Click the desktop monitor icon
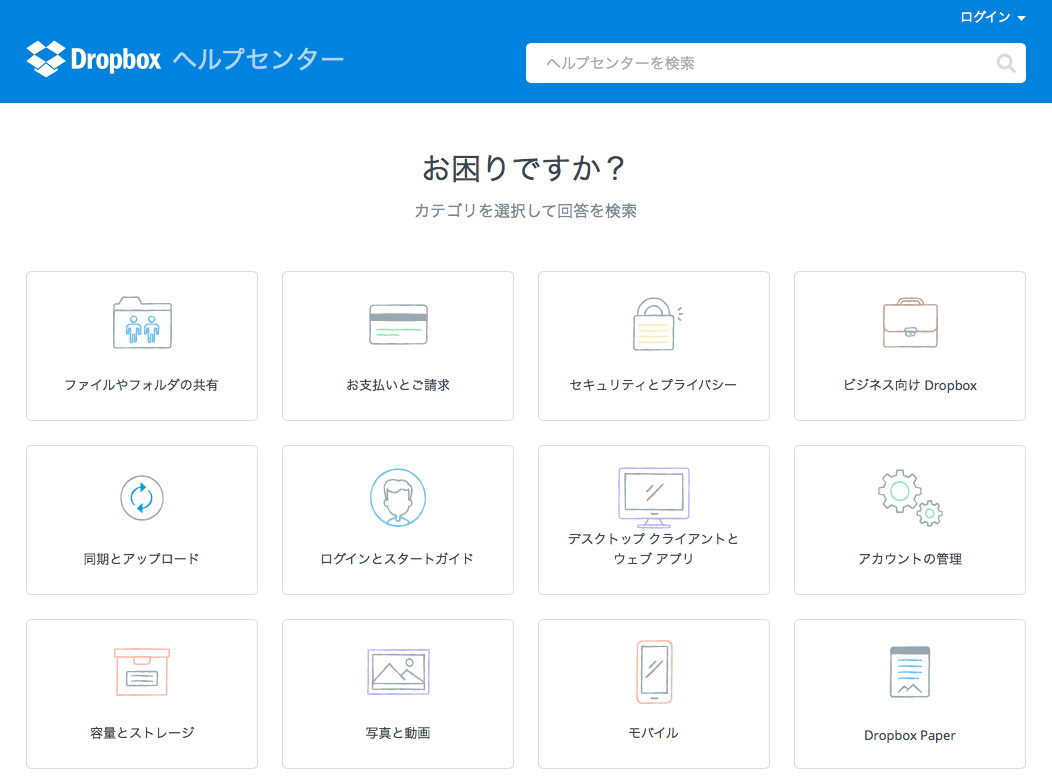The image size is (1052, 783). point(653,498)
